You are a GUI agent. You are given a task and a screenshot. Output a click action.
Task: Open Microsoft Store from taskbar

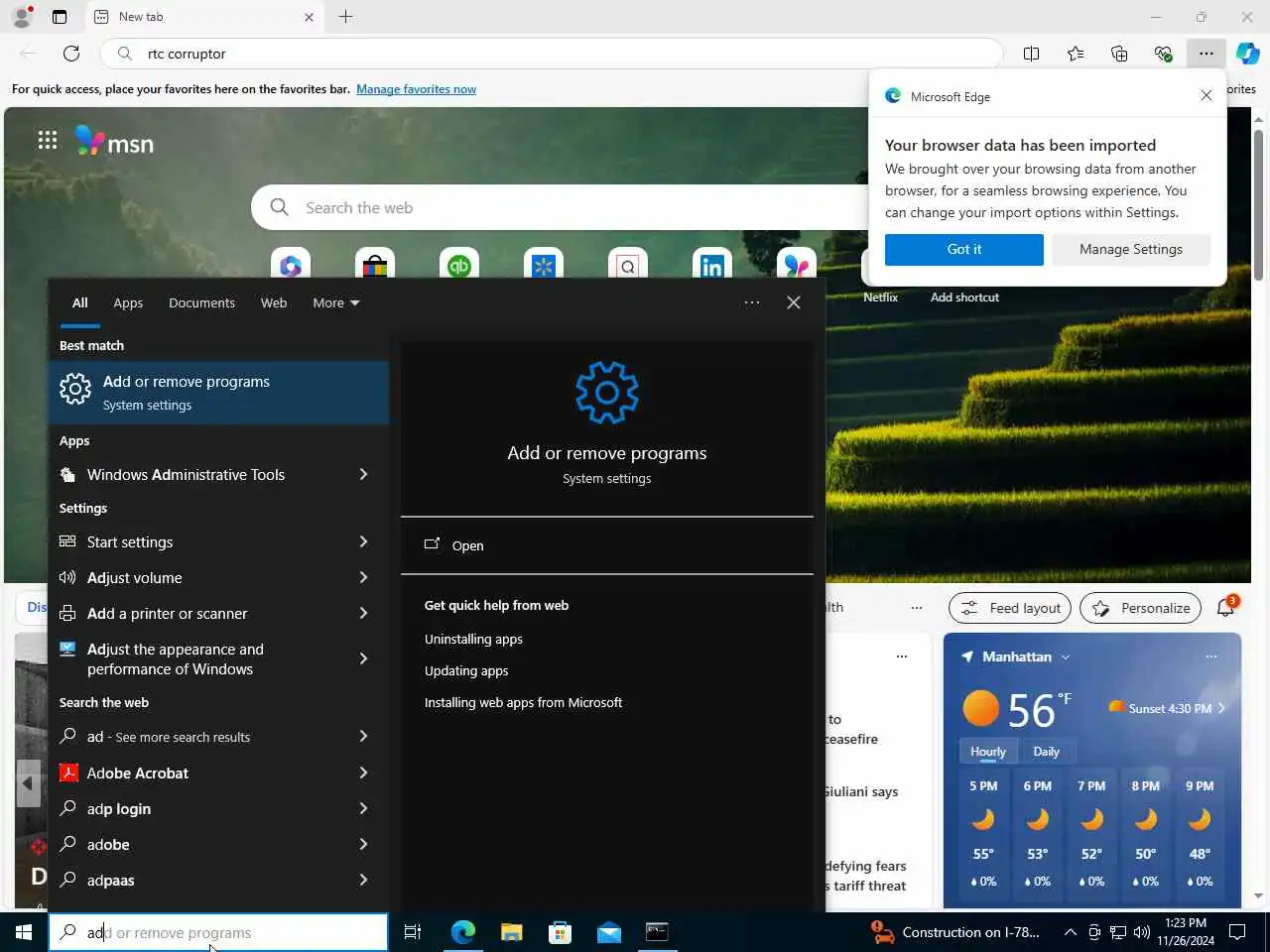coord(560,932)
